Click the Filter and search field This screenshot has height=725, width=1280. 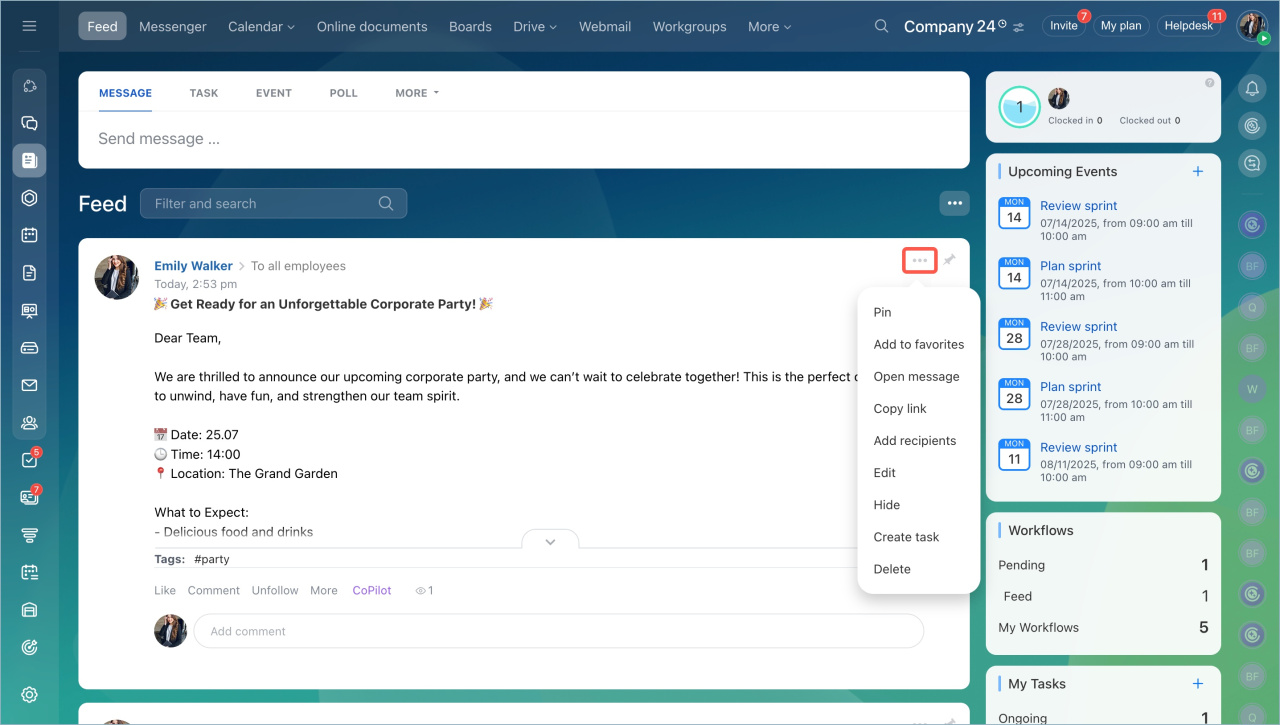click(x=265, y=203)
